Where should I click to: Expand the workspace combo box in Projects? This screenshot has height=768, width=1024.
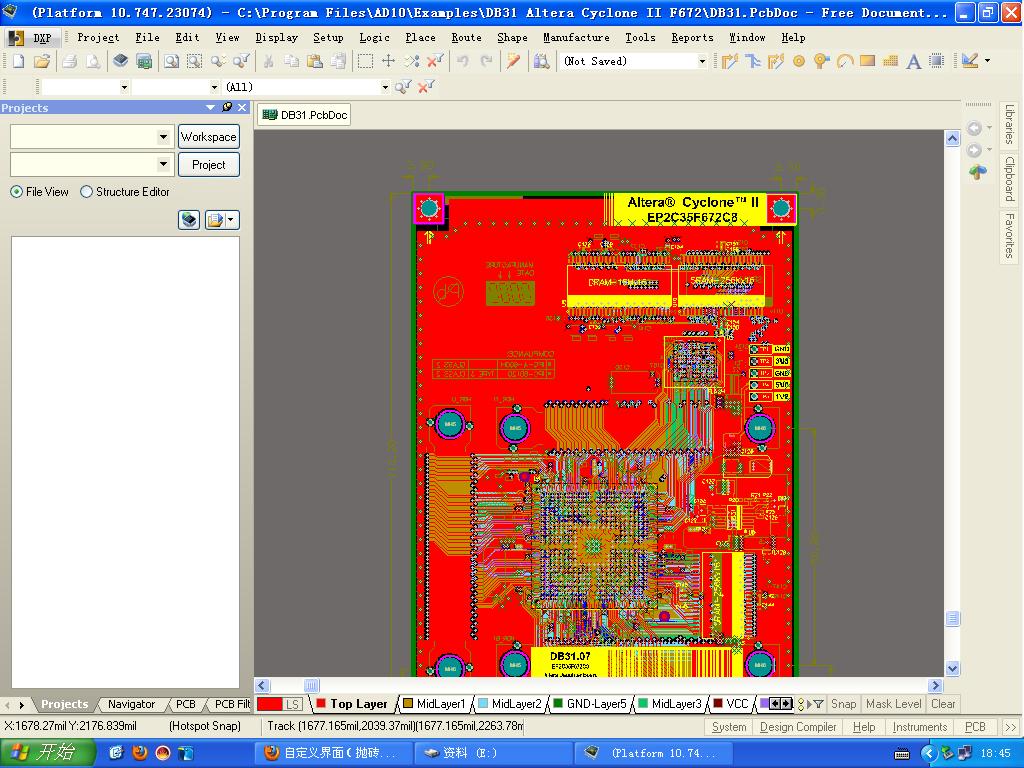(x=164, y=137)
